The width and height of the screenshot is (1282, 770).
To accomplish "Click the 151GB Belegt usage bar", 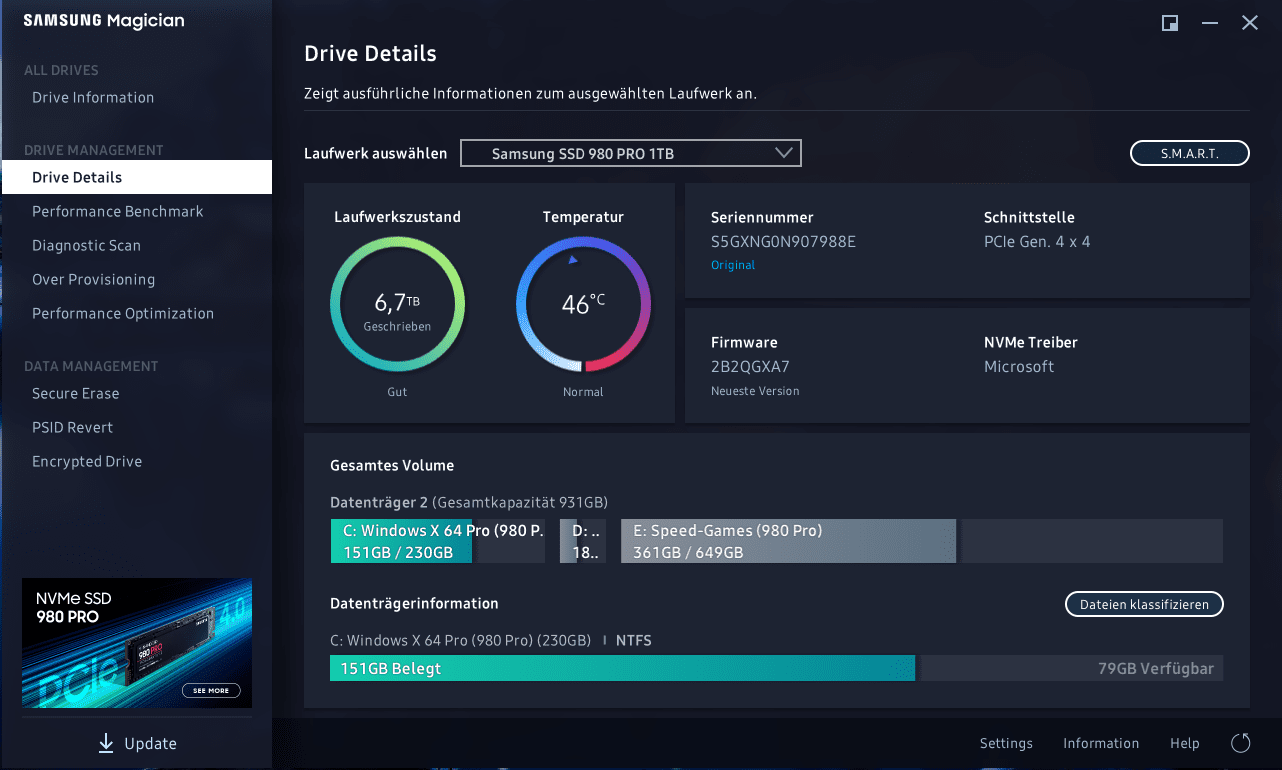I will click(x=622, y=668).
